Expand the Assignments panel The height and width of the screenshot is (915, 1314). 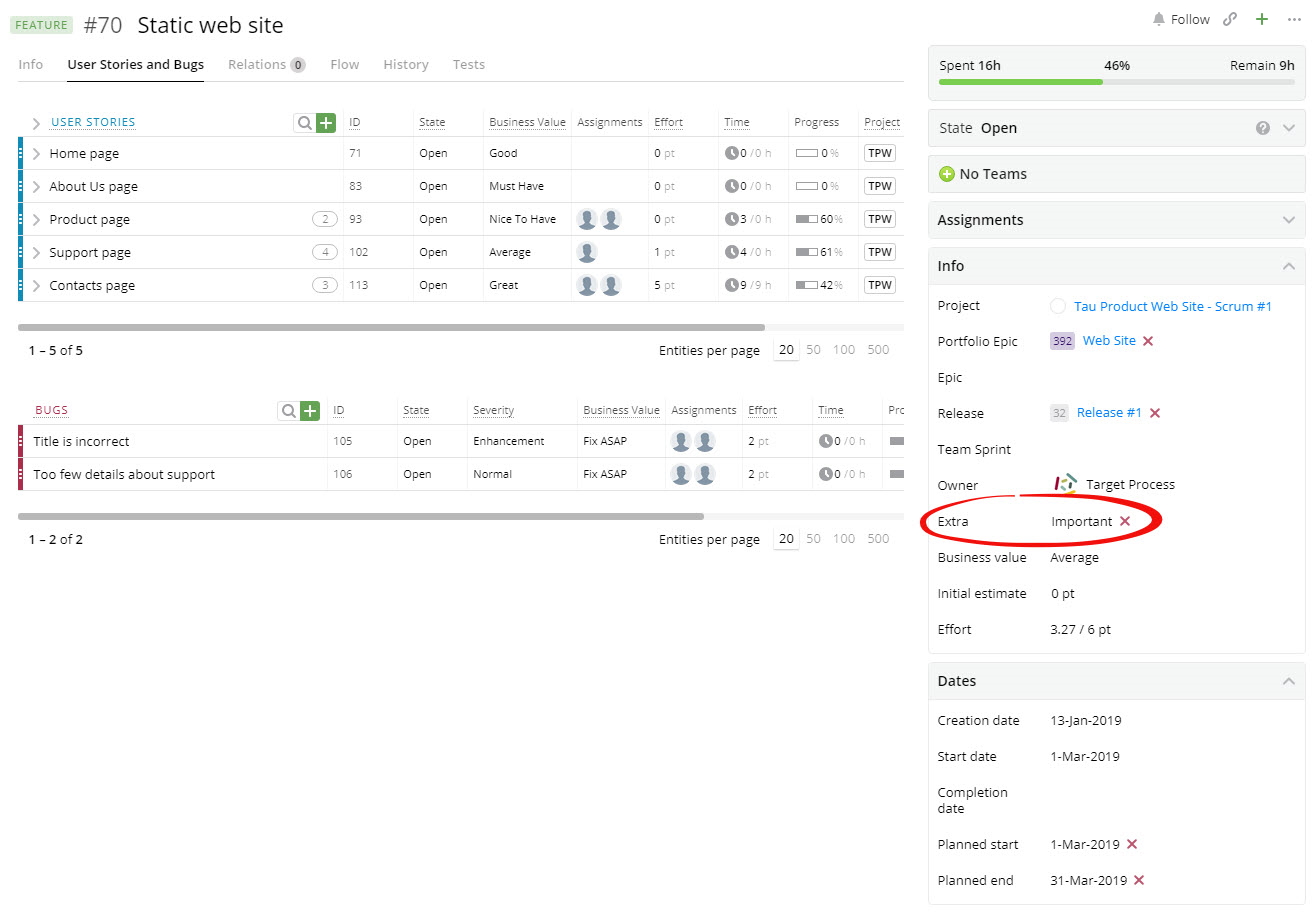[x=1288, y=220]
